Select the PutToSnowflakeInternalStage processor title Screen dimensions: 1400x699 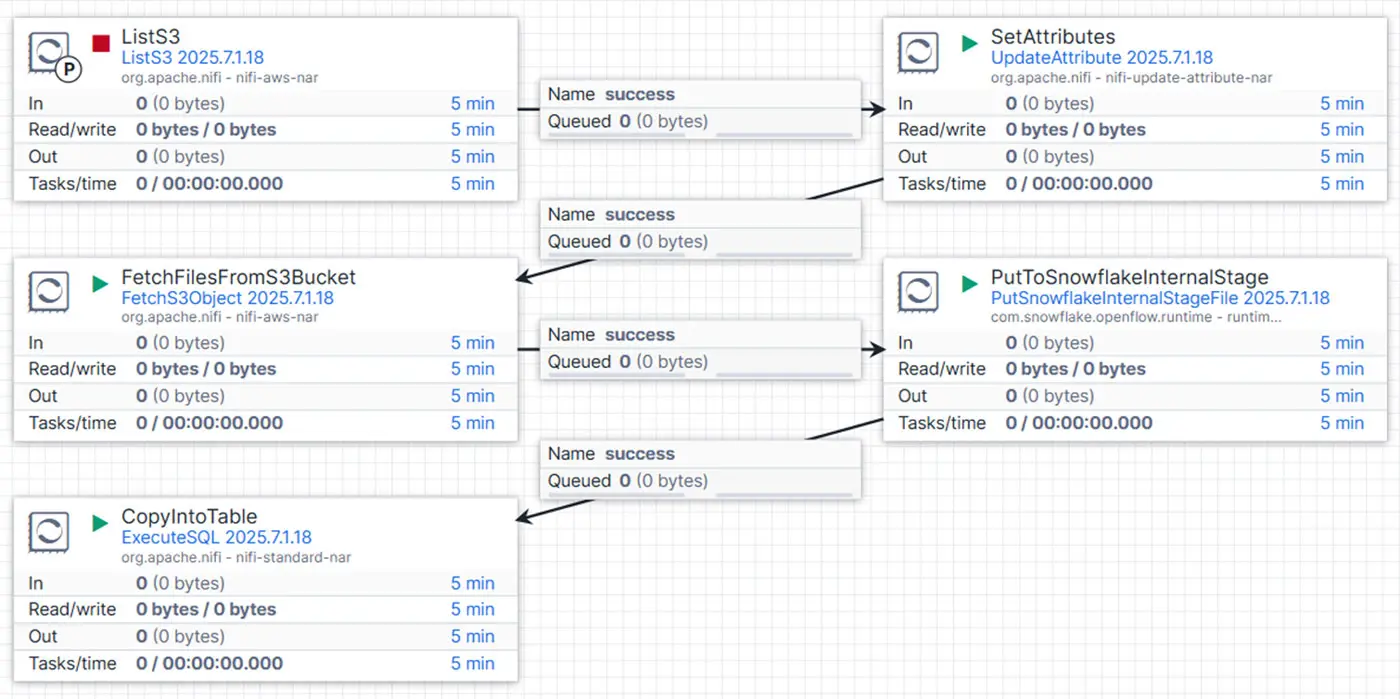click(1130, 277)
